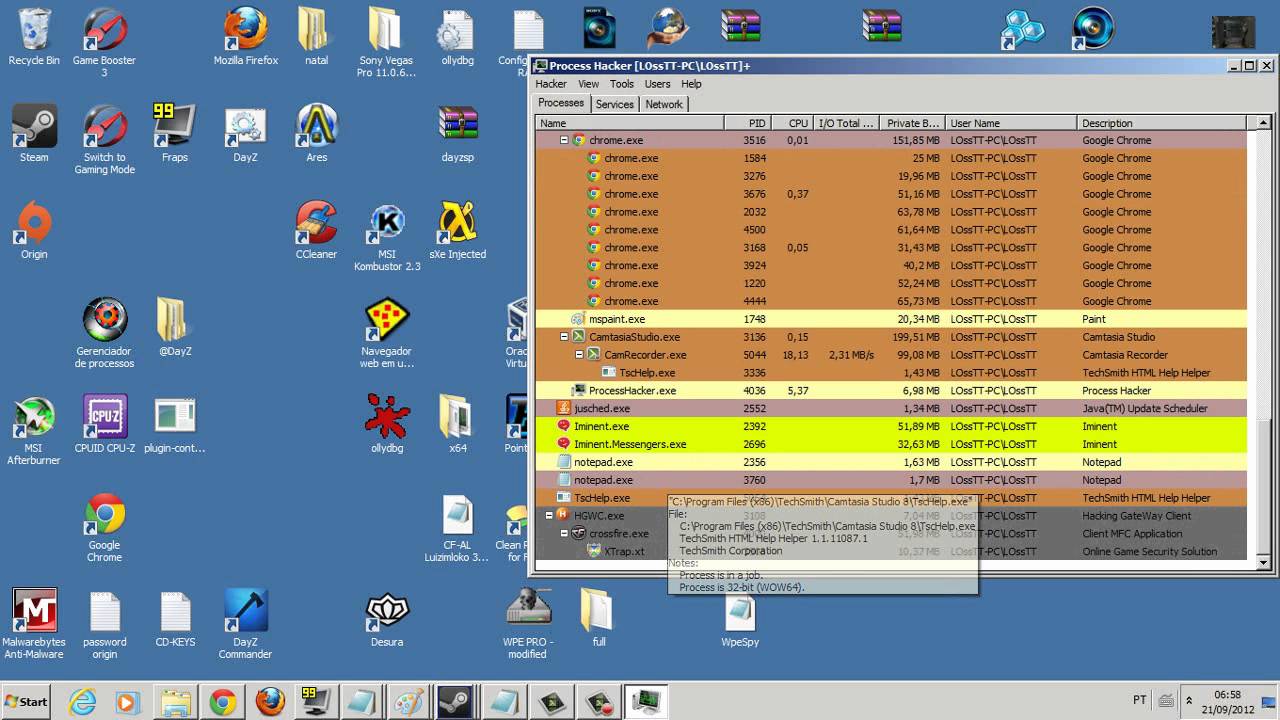Screen dimensions: 1280x720
Task: Select the Google Chrome desktop shortcut
Action: 104,528
